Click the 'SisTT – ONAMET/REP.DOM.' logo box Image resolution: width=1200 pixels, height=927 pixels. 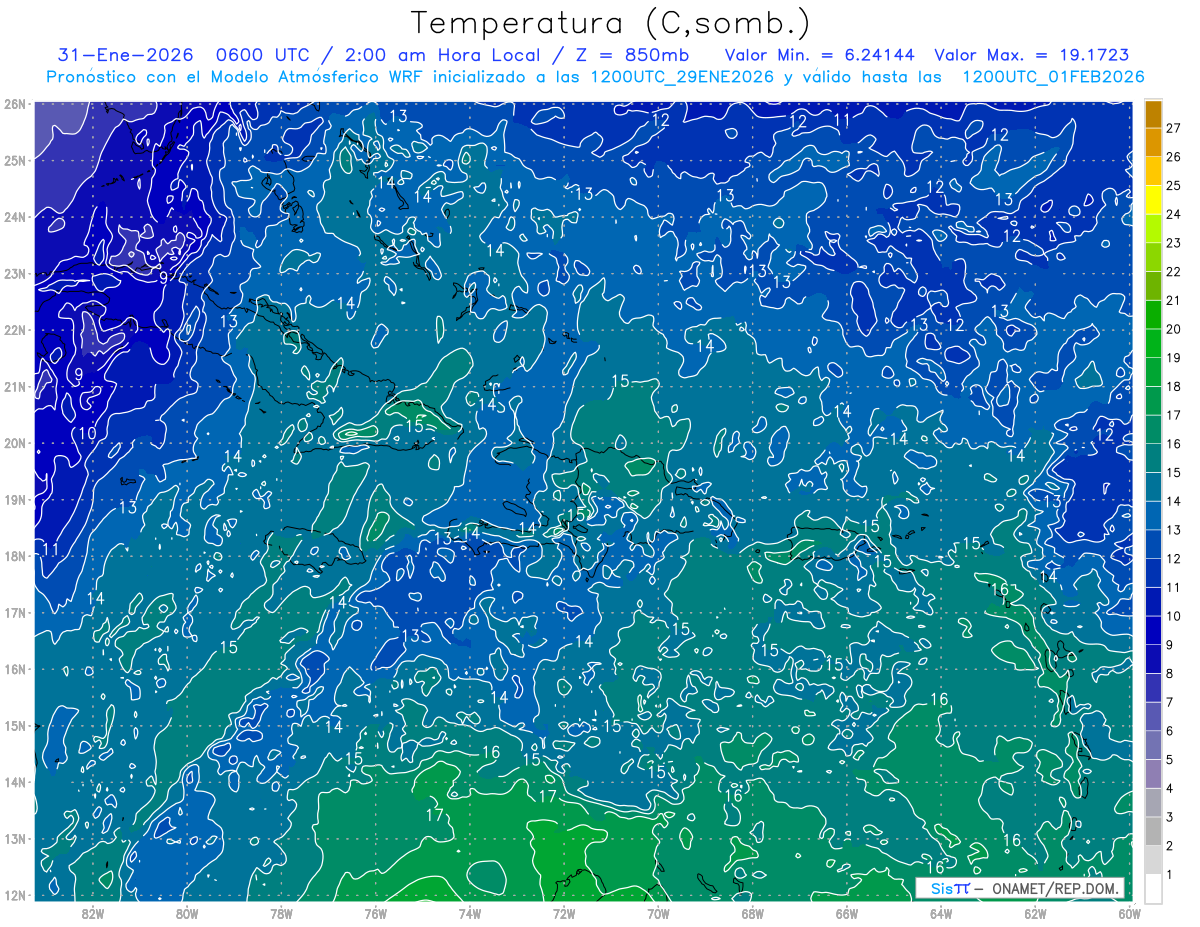1020,888
